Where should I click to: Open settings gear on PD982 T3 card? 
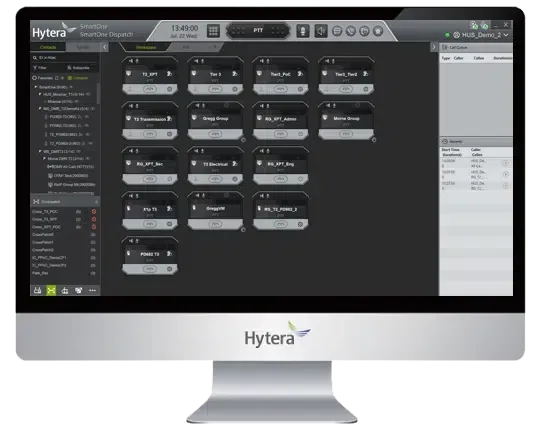pyautogui.click(x=170, y=269)
